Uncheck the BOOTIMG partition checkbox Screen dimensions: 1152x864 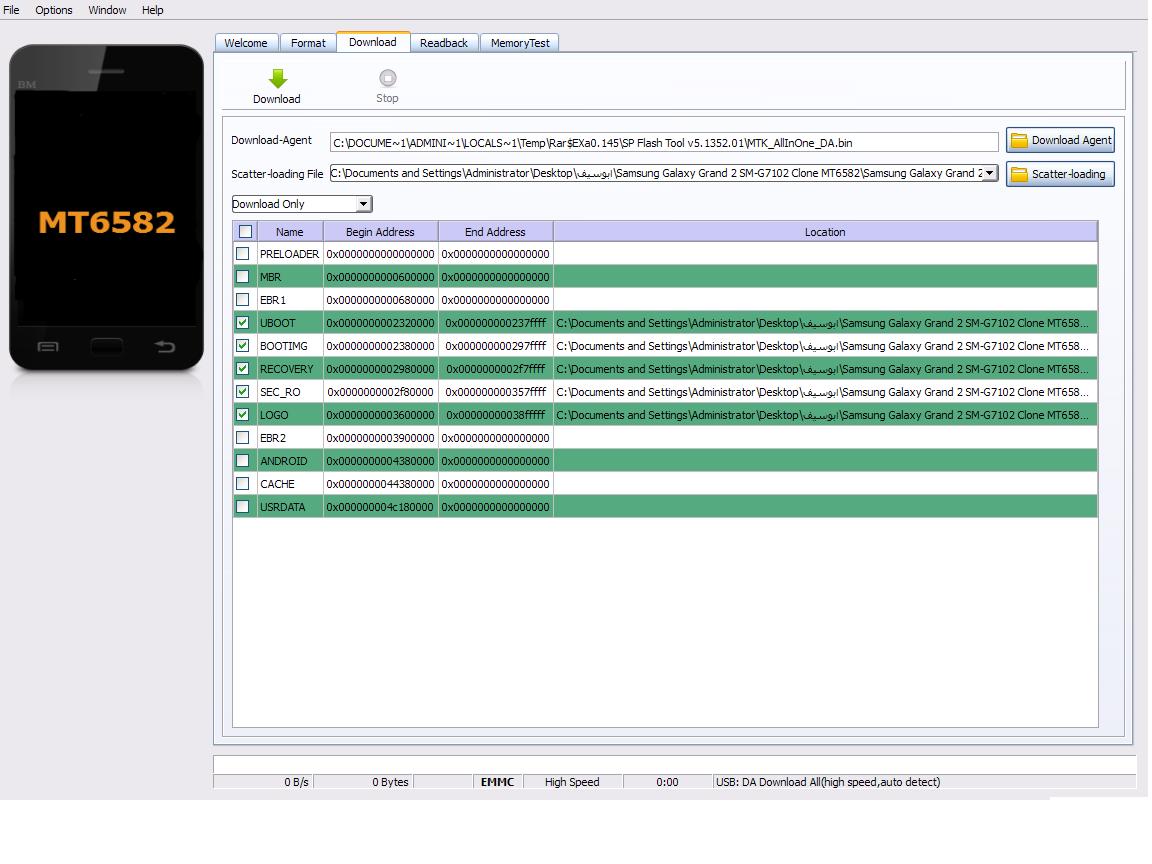(x=242, y=345)
